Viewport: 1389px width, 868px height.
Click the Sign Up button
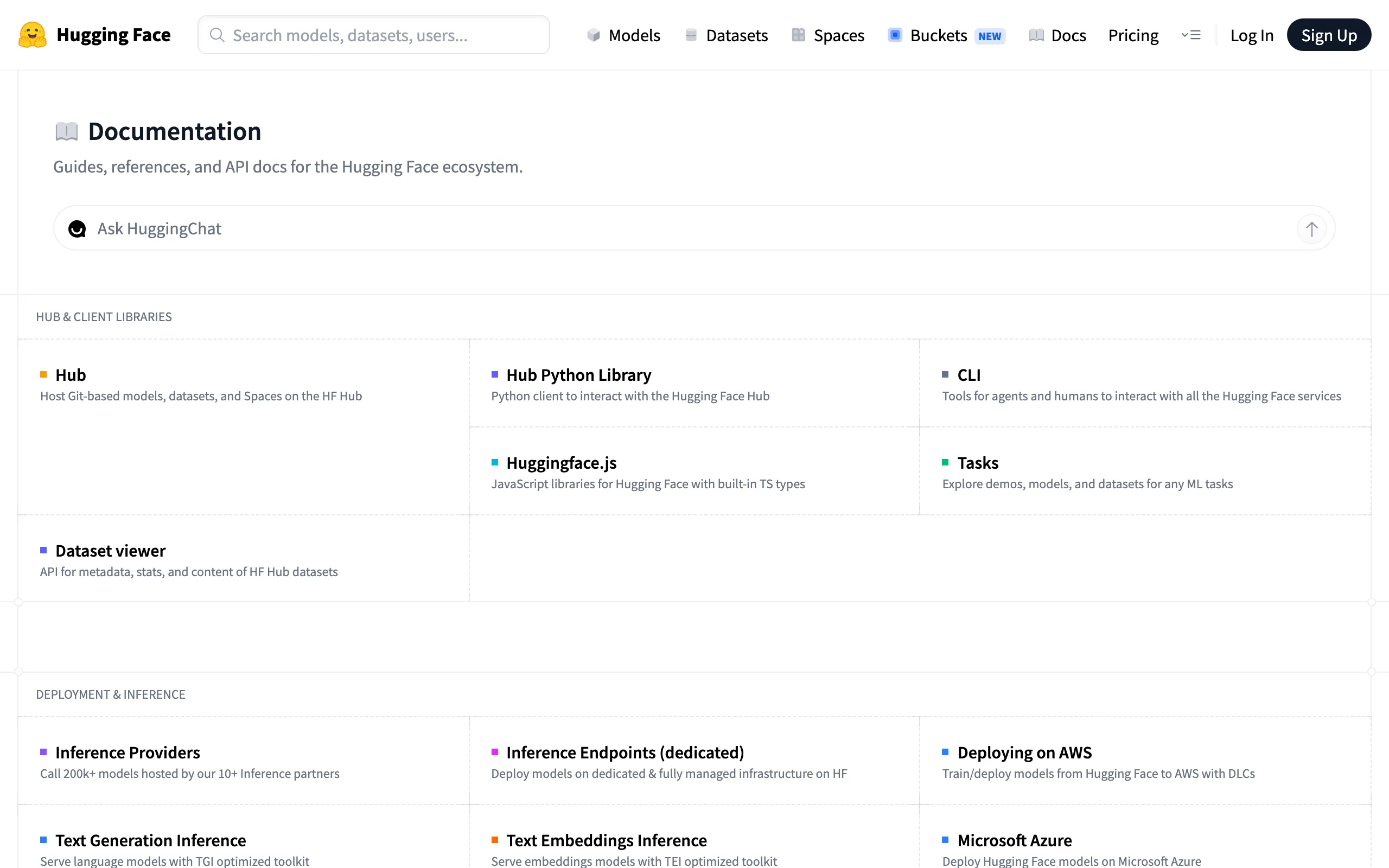[1329, 35]
